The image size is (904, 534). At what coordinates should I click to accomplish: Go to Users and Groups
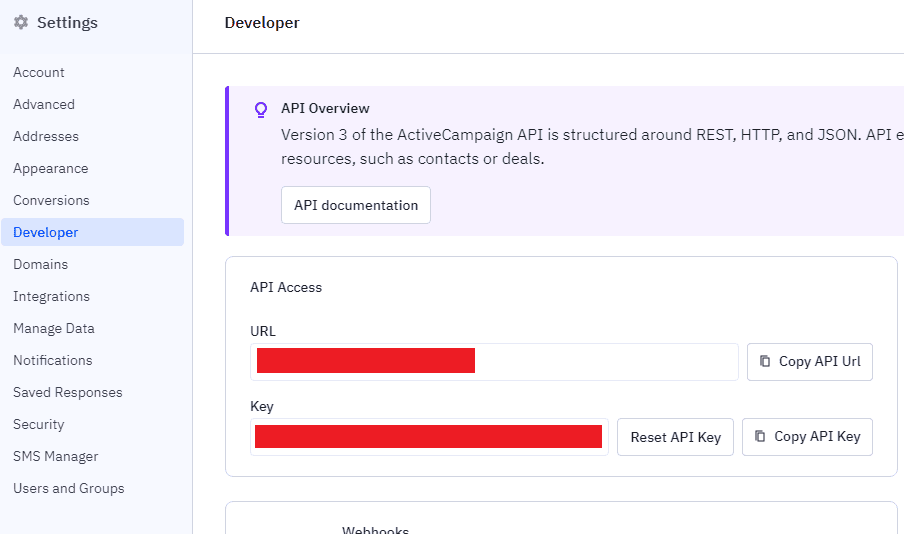pos(69,488)
